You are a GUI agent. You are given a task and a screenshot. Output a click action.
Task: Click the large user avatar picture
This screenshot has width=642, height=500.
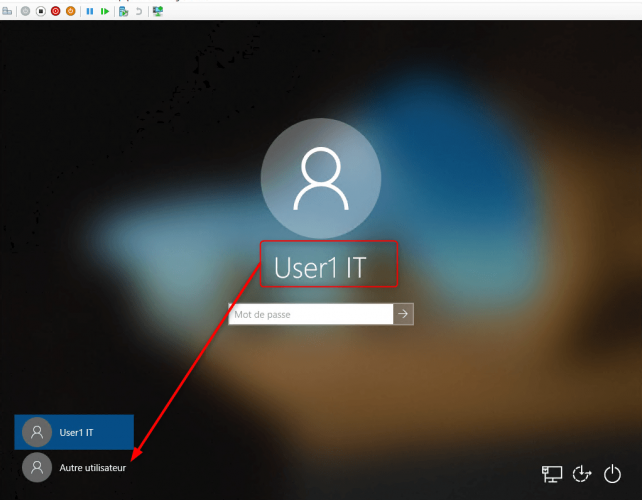point(320,179)
